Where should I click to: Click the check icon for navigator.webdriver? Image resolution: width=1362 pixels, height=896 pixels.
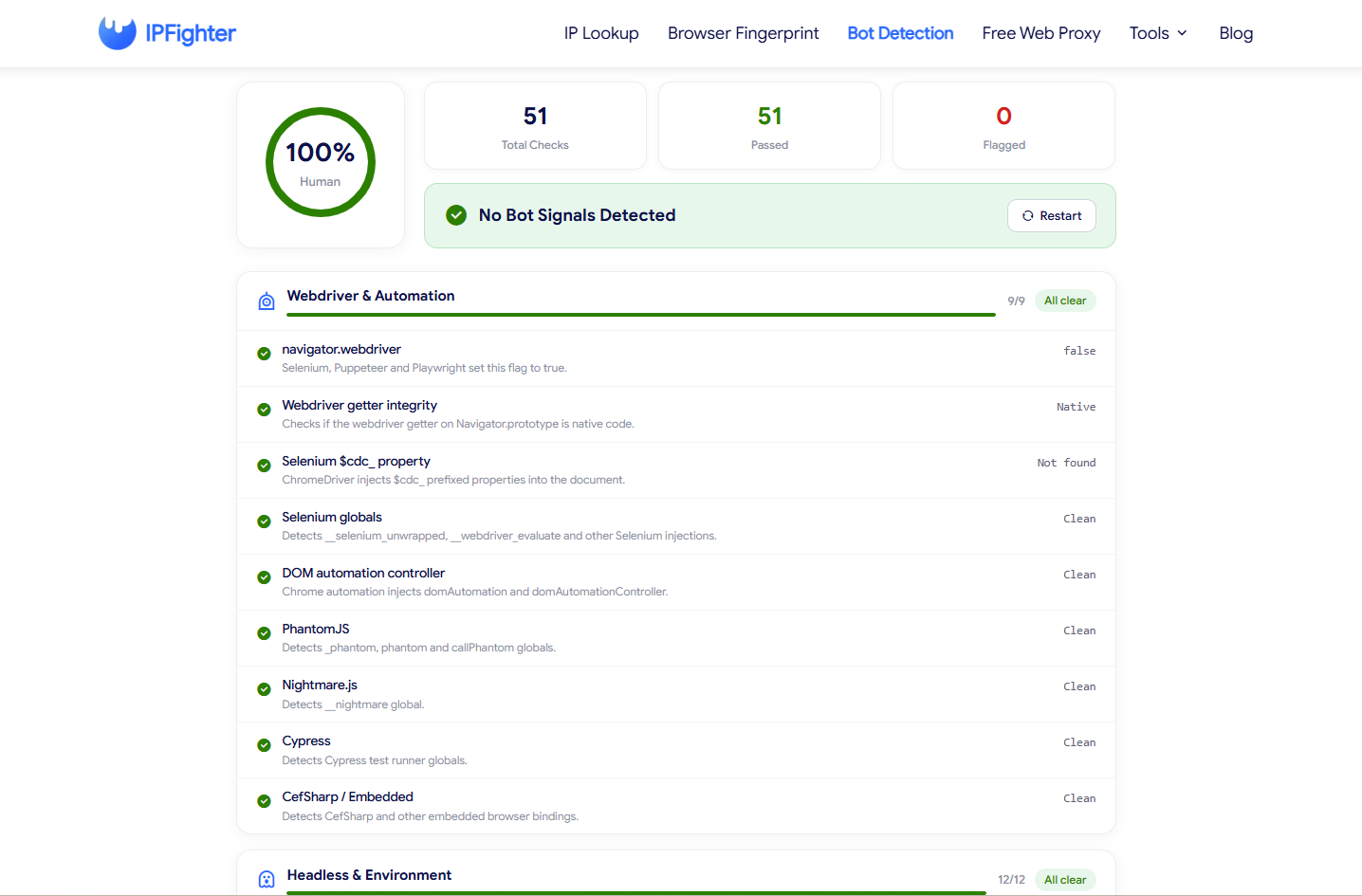pos(264,354)
